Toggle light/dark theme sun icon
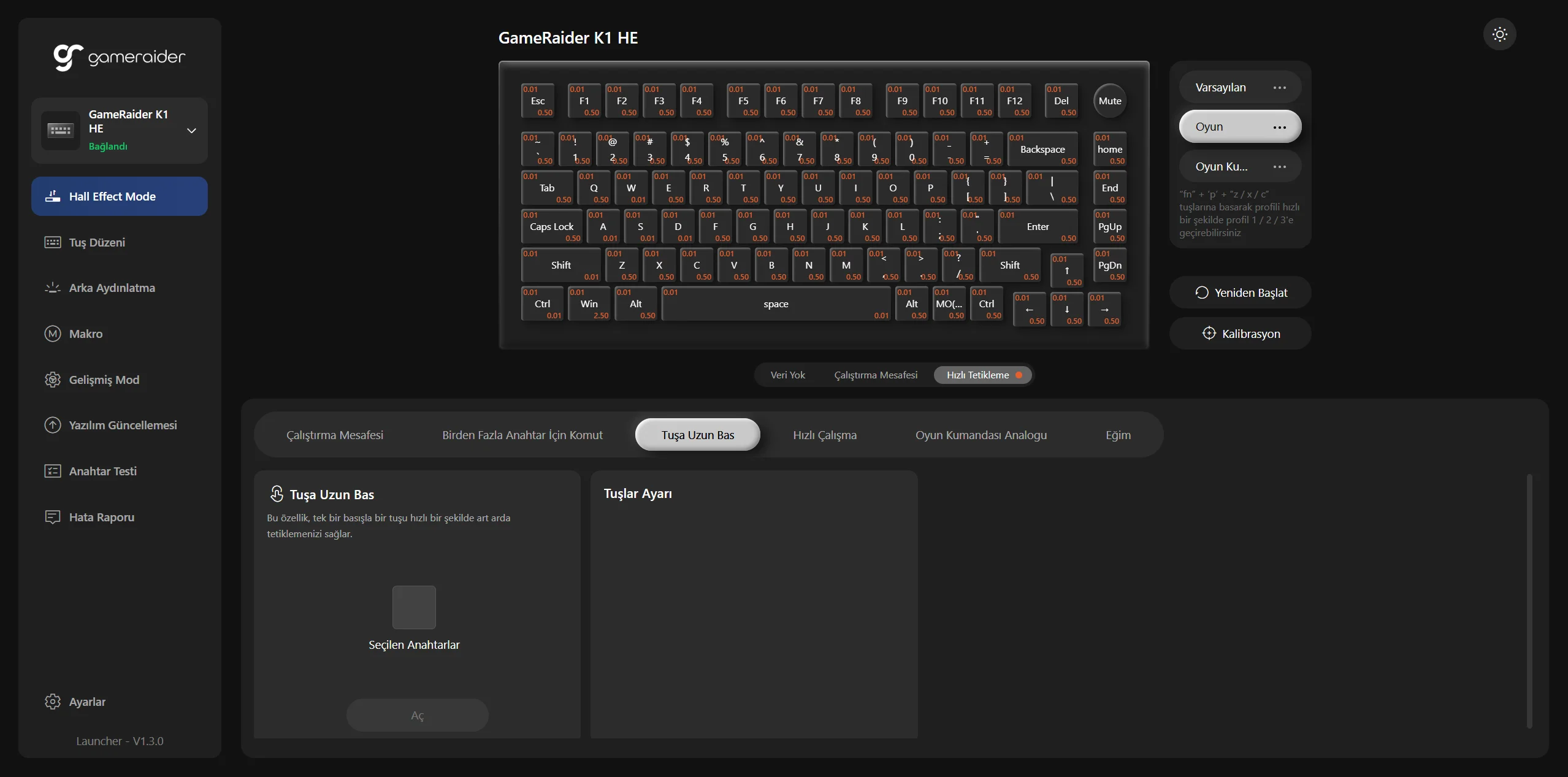This screenshot has width=1568, height=777. click(1499, 34)
